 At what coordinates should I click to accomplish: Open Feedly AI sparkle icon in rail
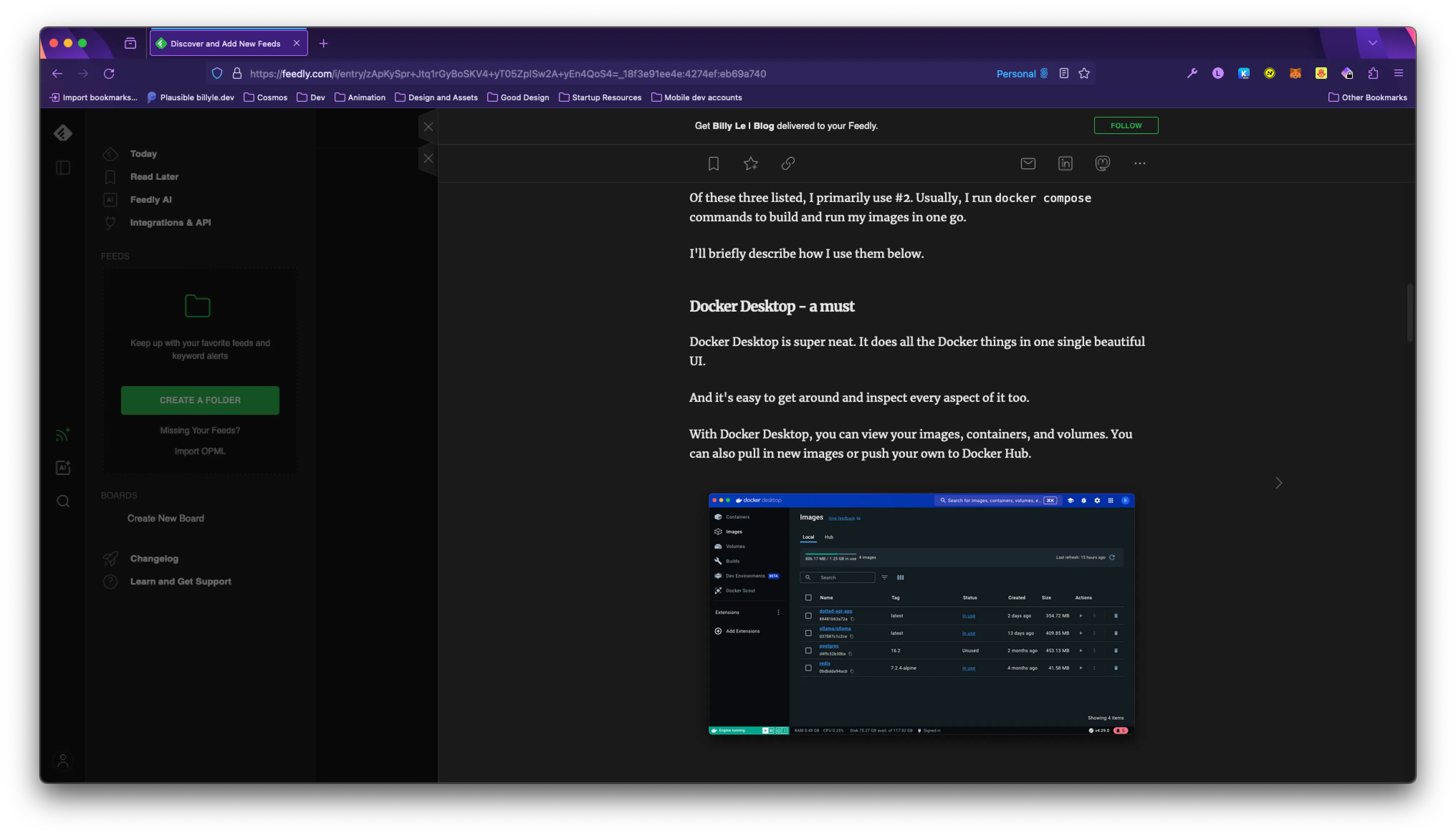[x=63, y=468]
